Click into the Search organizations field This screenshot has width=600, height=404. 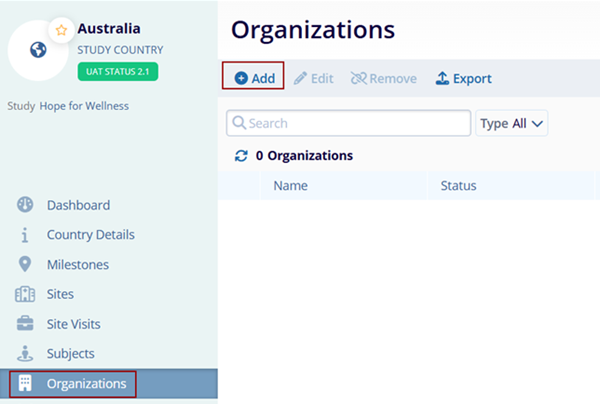(349, 123)
